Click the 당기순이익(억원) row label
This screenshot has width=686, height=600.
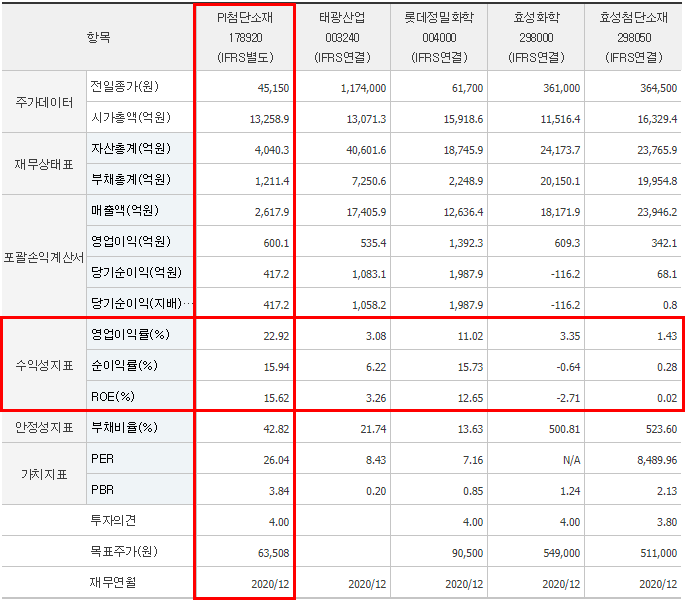(x=136, y=273)
